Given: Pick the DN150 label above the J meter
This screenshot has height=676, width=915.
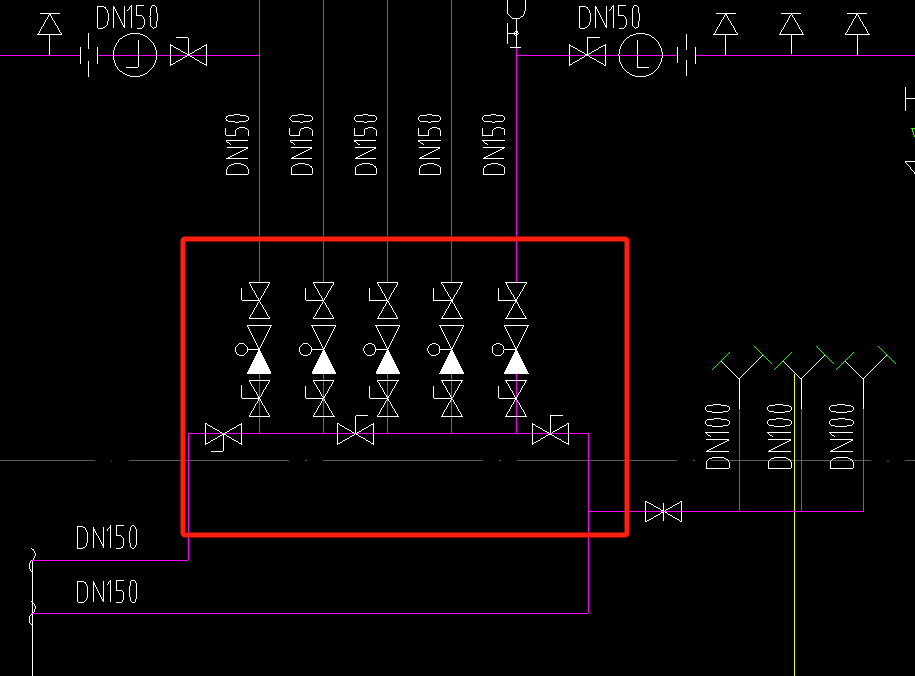Looking at the screenshot, I should pyautogui.click(x=127, y=18).
